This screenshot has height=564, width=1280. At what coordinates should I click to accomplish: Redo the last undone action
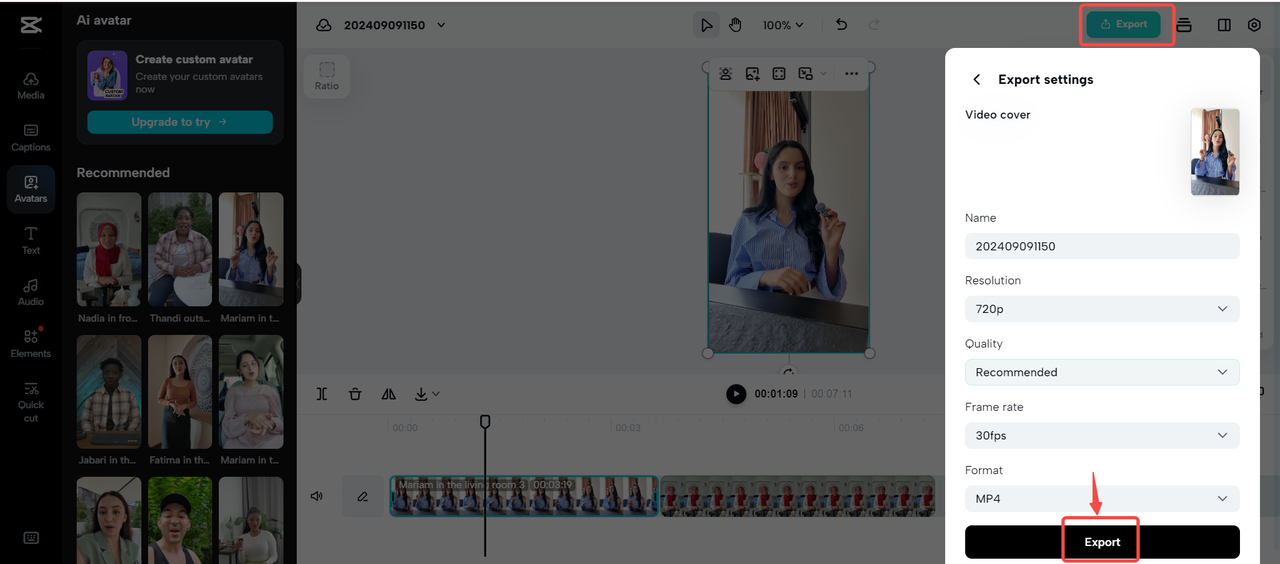click(x=875, y=25)
